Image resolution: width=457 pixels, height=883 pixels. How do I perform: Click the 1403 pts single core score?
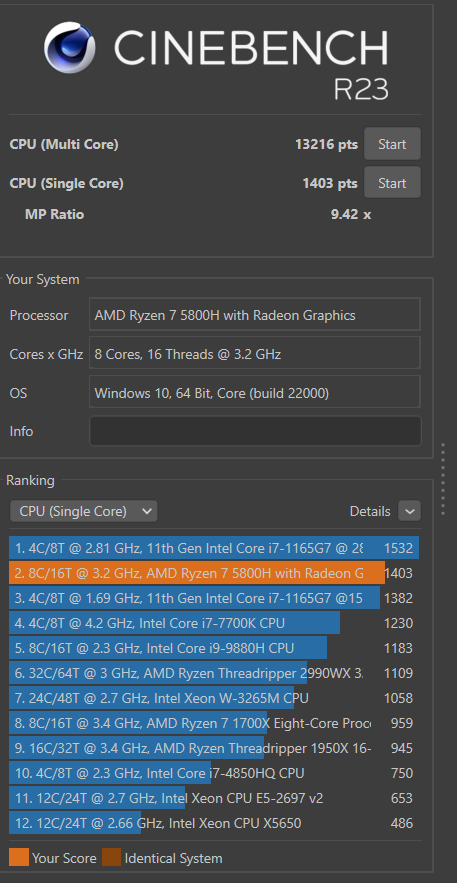click(330, 183)
